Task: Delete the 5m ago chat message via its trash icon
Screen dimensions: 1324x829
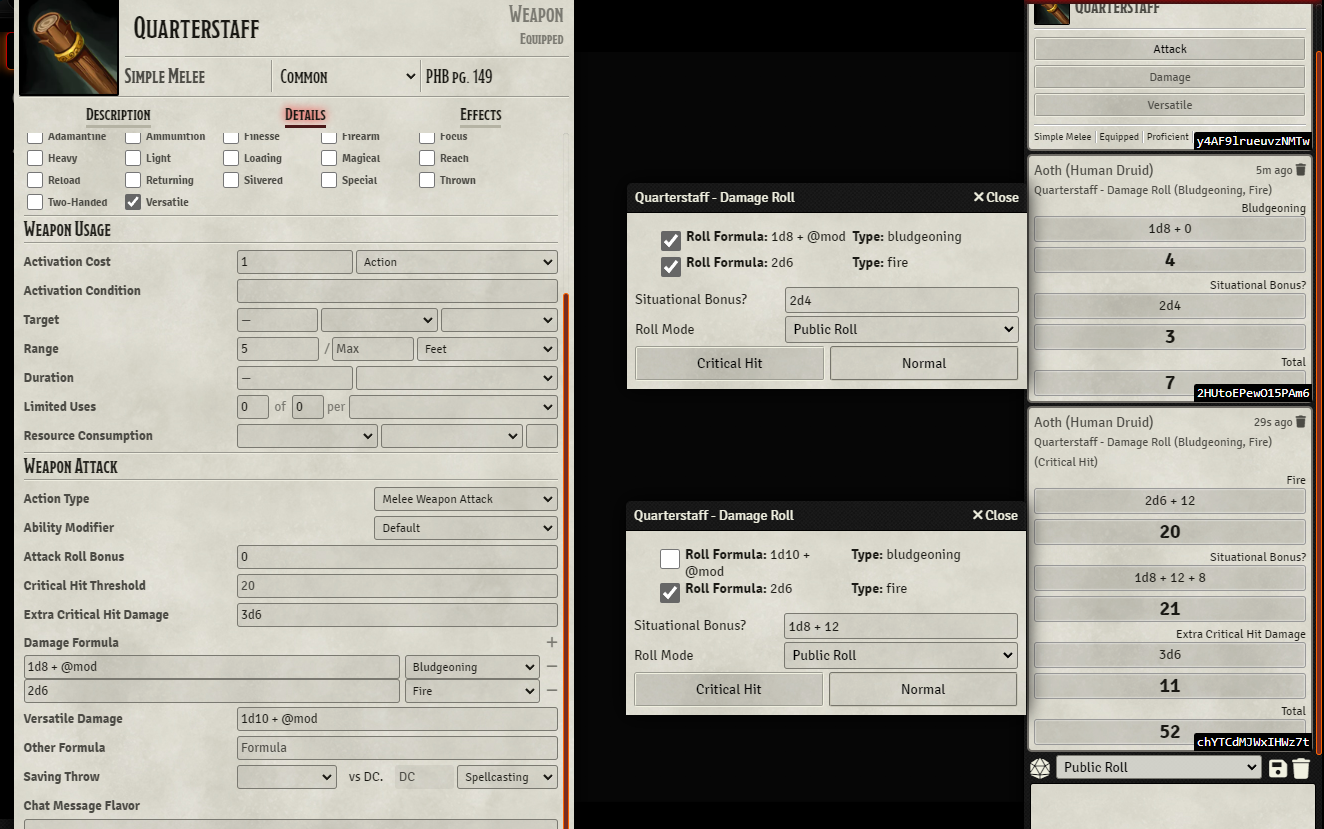Action: coord(1303,170)
